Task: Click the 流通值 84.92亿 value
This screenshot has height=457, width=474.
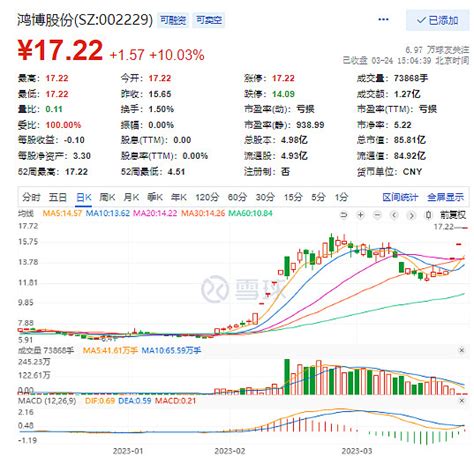Action: point(410,156)
